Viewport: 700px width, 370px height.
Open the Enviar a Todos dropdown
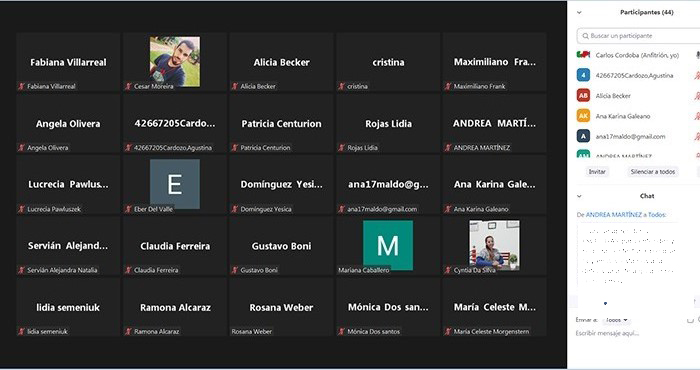coord(617,320)
